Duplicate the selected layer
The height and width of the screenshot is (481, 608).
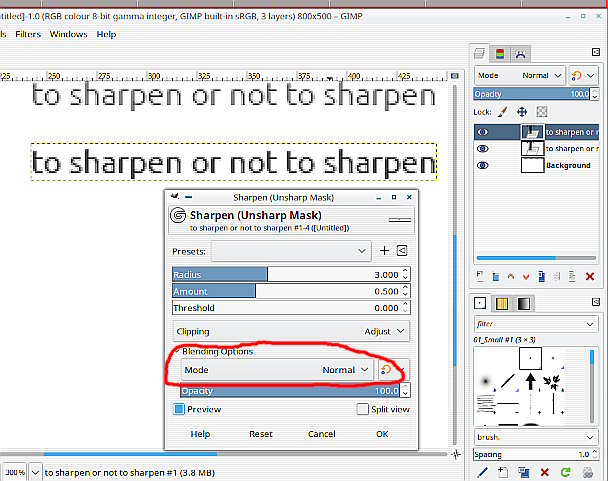(542, 276)
